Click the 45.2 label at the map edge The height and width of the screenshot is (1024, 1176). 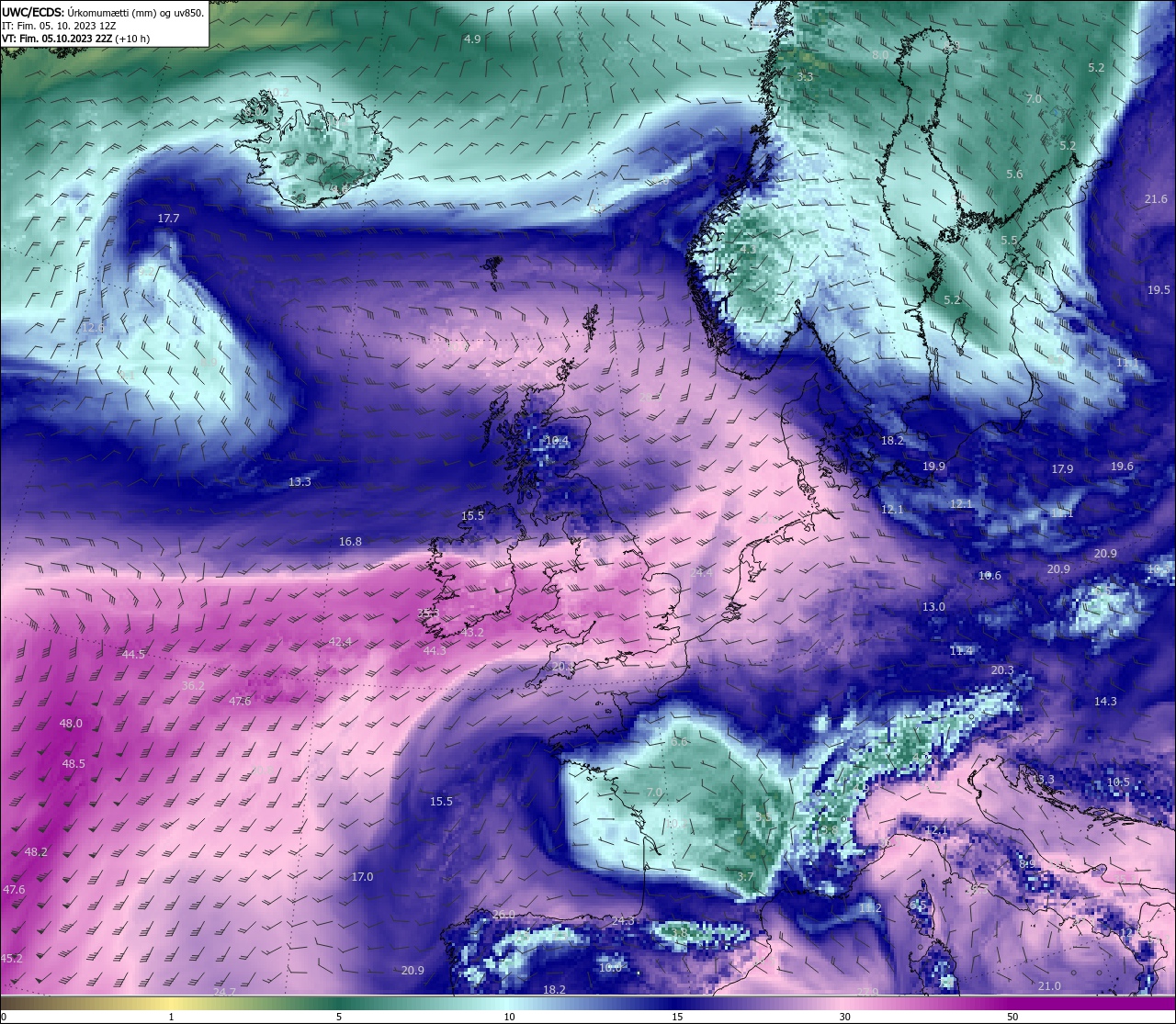[x=11, y=959]
